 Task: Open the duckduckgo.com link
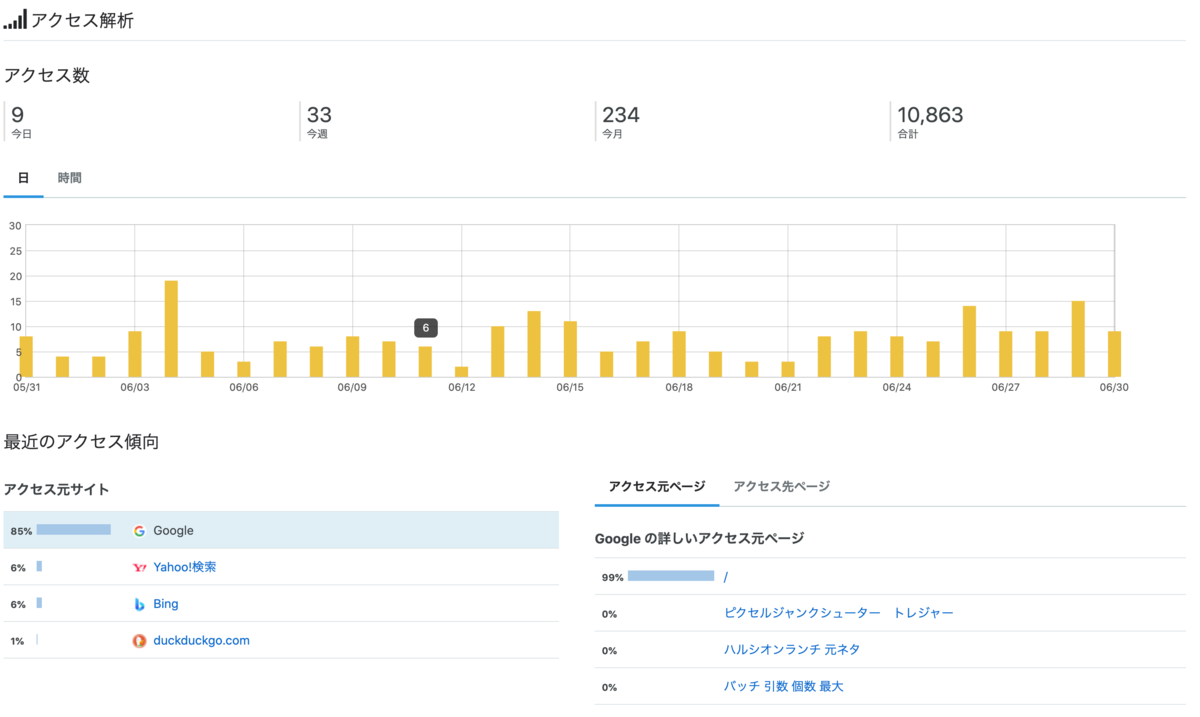[201, 640]
